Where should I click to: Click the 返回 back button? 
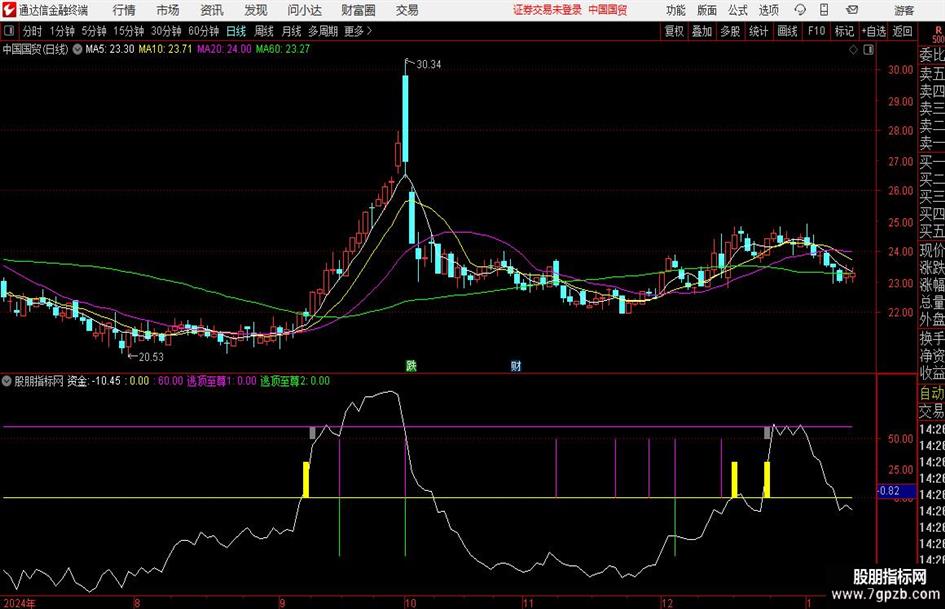902,31
